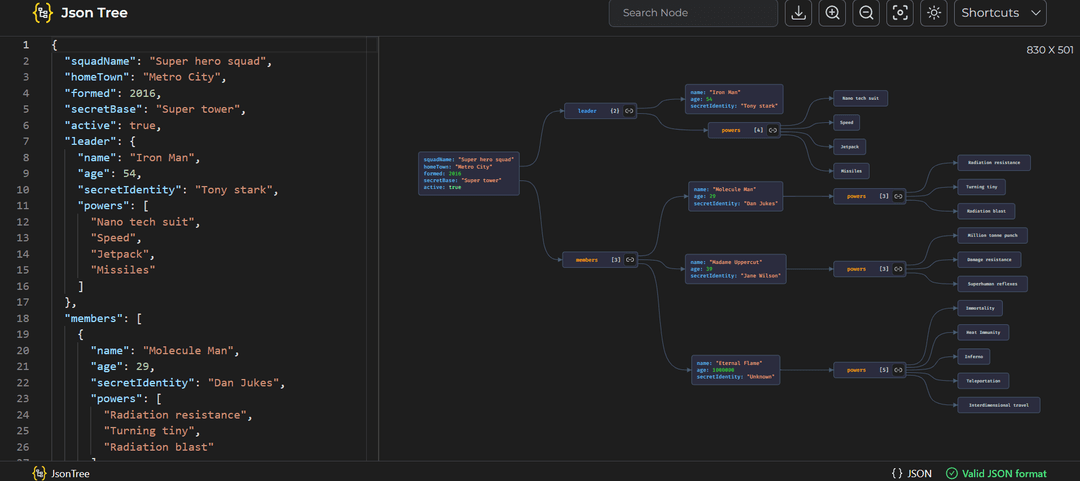Image resolution: width=1080 pixels, height=481 pixels.
Task: Collapse Madame Uppercut's powers [3] link icon
Action: tap(898, 269)
